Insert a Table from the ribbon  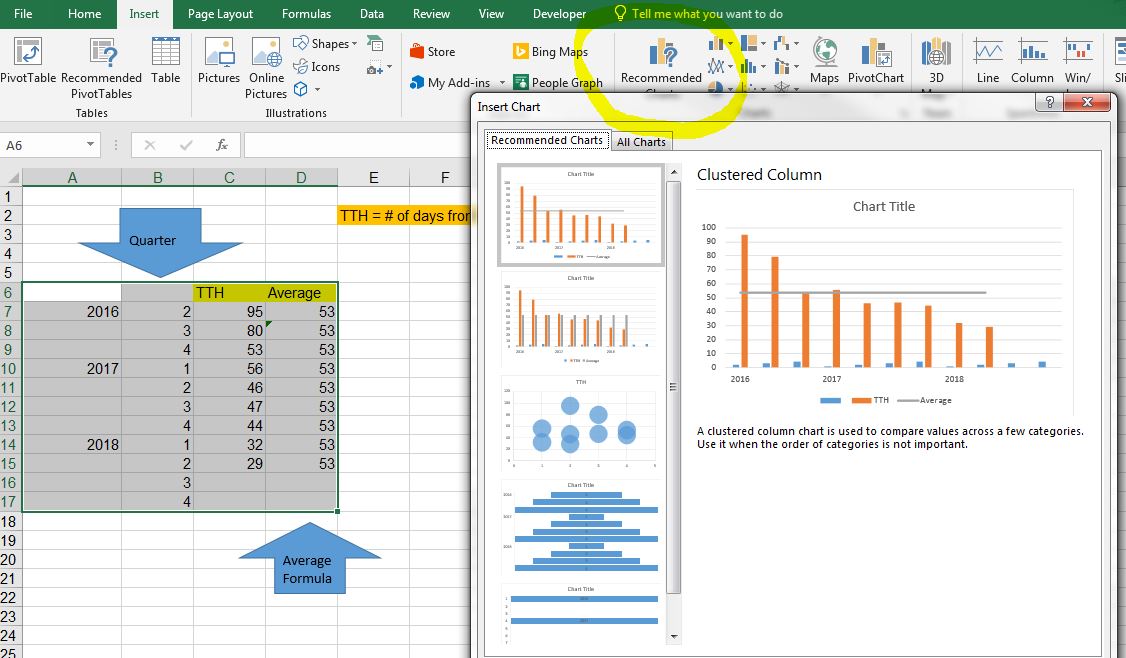click(166, 53)
